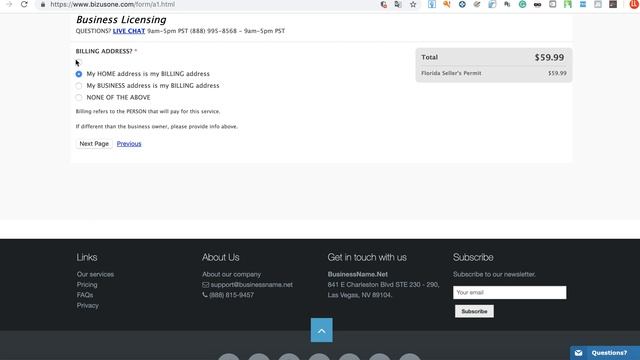
Task: Open the FAQs footer link
Action: click(85, 295)
